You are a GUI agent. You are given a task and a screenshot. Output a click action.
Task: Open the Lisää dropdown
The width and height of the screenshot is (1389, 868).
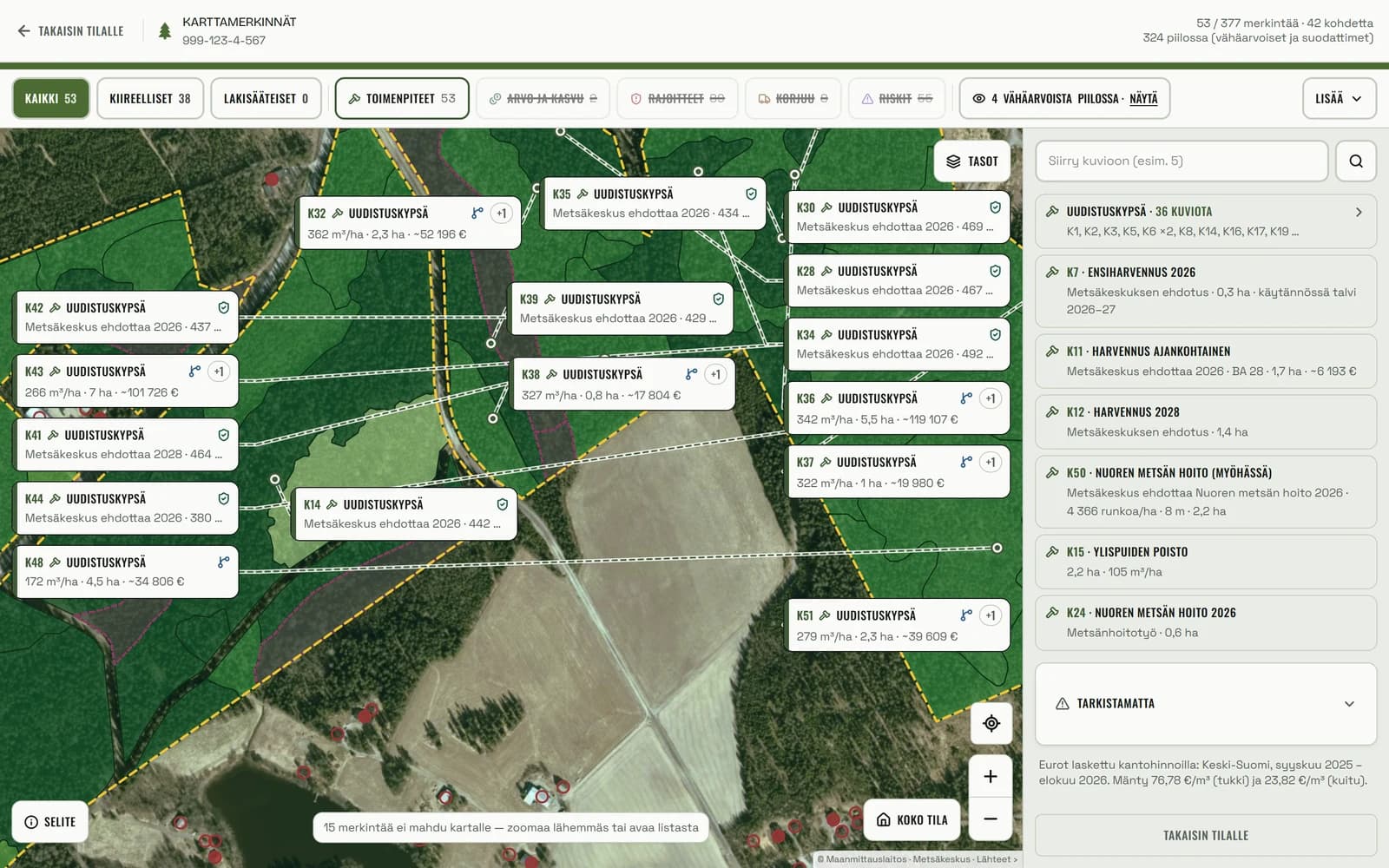pyautogui.click(x=1338, y=98)
